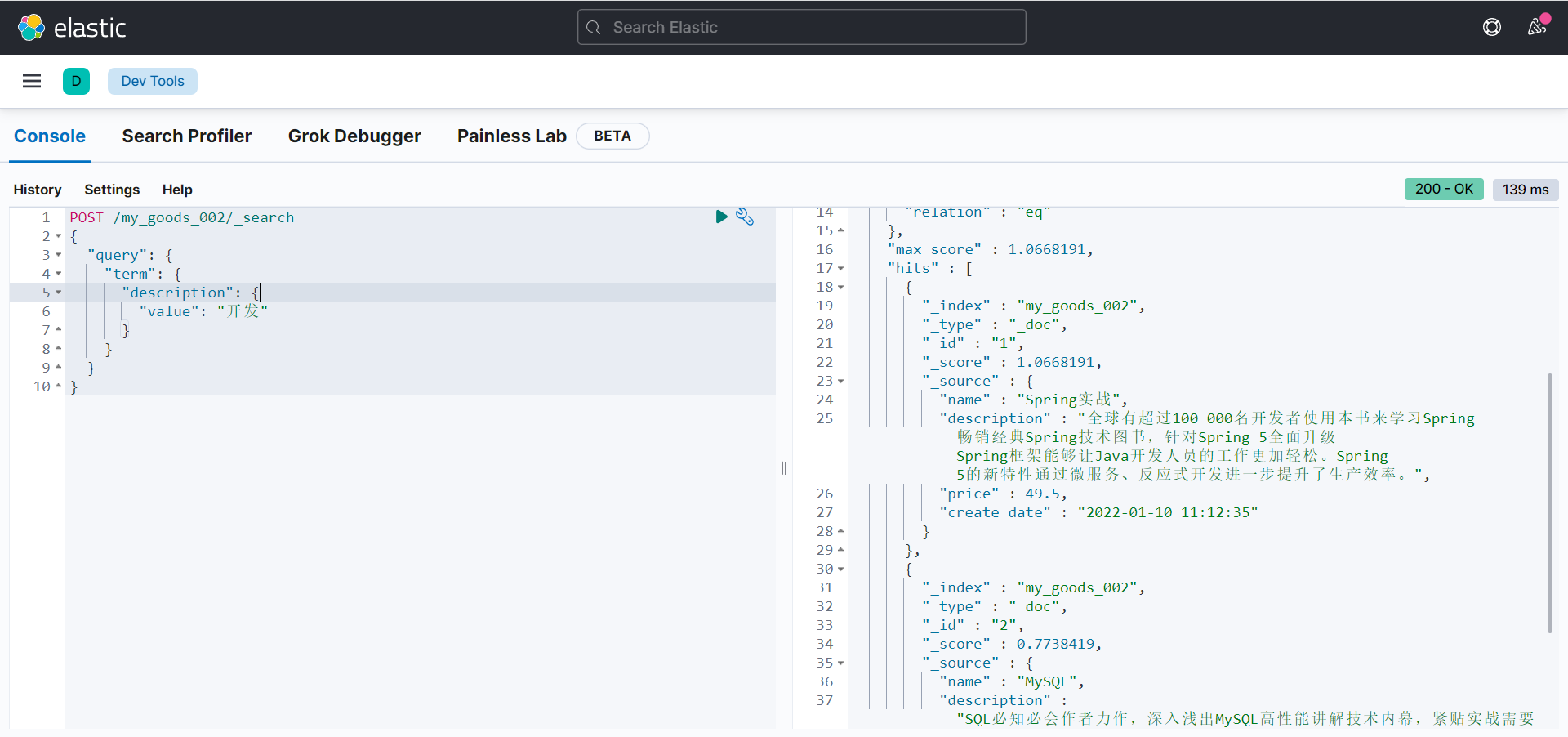Run the request with the play icon
Image resolution: width=1568 pixels, height=737 pixels.
click(721, 217)
